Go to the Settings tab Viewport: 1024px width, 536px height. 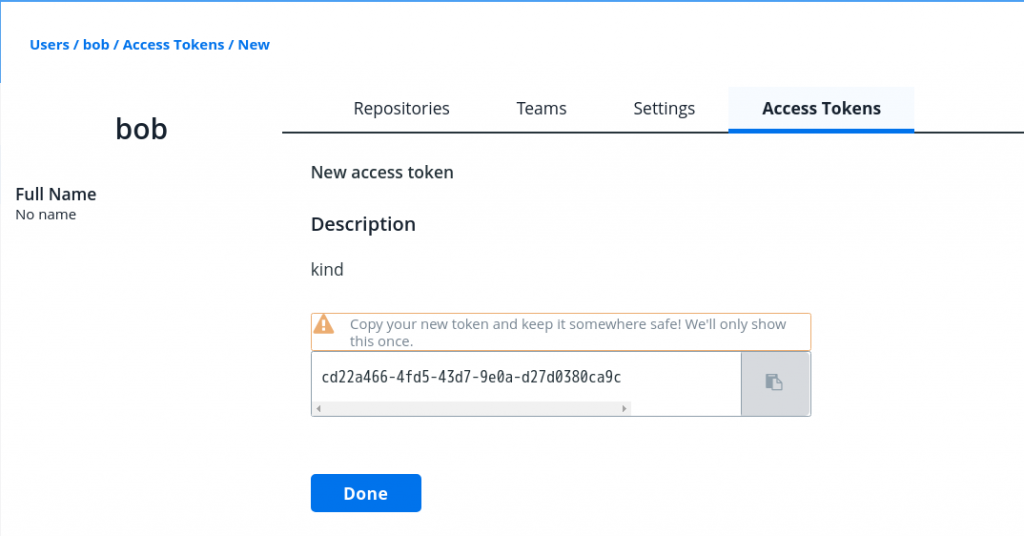point(664,108)
